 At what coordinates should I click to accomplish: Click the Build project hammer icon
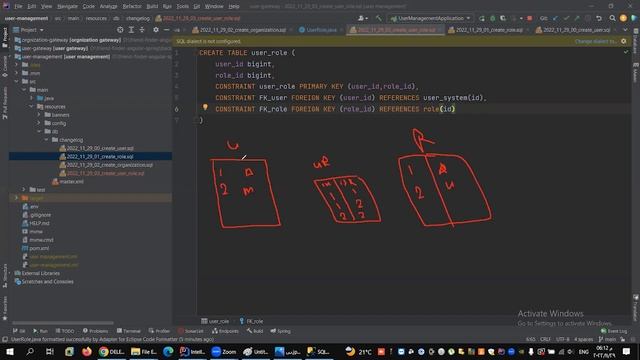379,18
